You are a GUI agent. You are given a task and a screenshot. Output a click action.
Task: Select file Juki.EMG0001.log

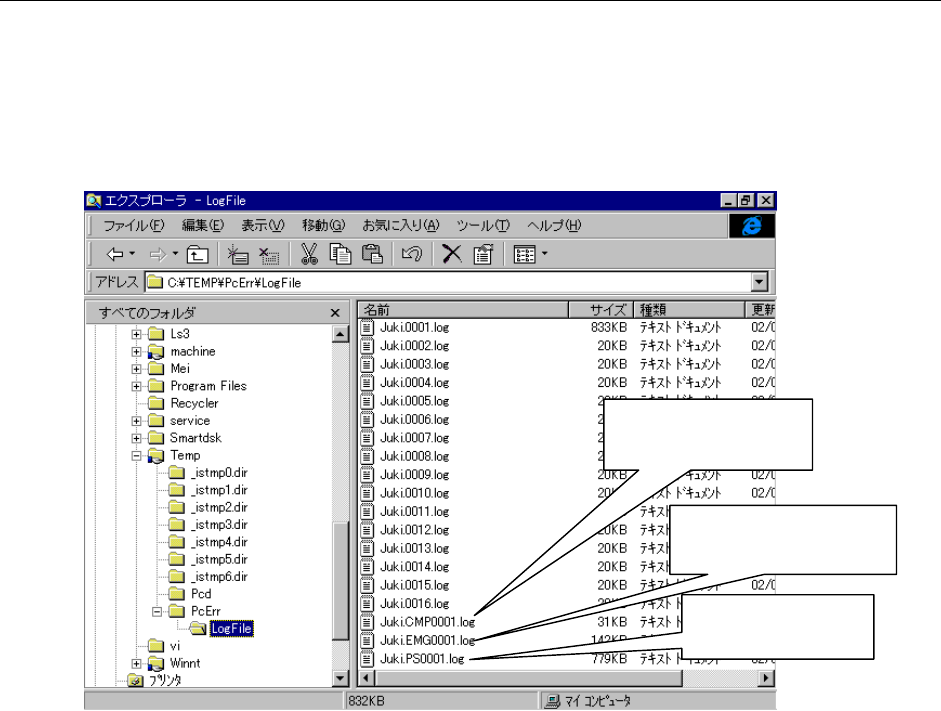427,641
